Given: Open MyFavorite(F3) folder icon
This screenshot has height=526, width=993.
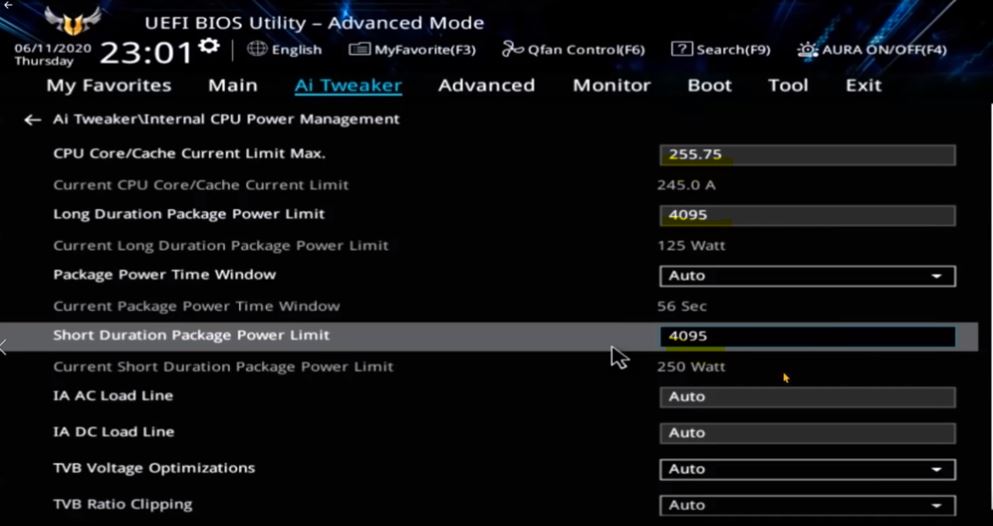Looking at the screenshot, I should click(359, 49).
